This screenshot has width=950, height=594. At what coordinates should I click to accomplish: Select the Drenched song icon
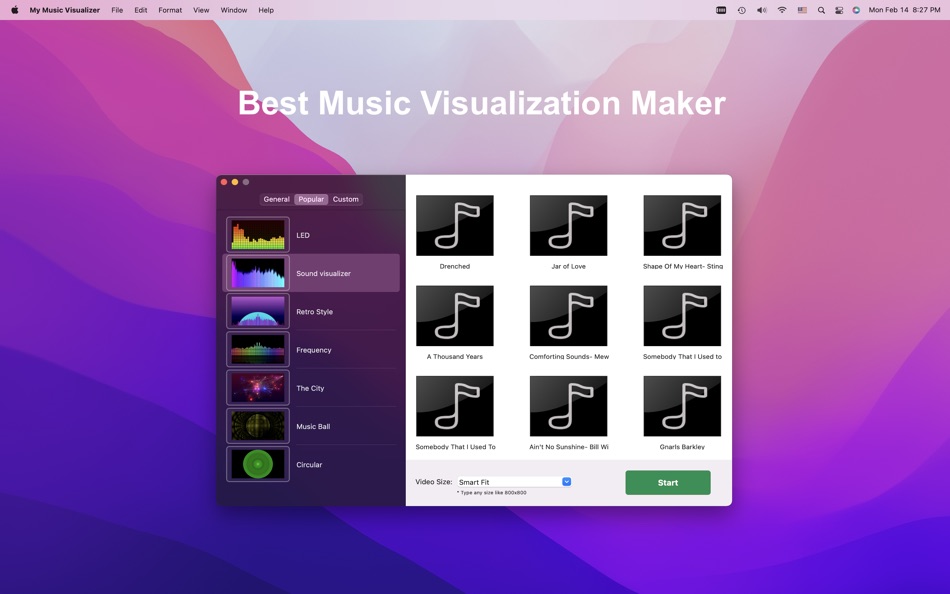[454, 225]
